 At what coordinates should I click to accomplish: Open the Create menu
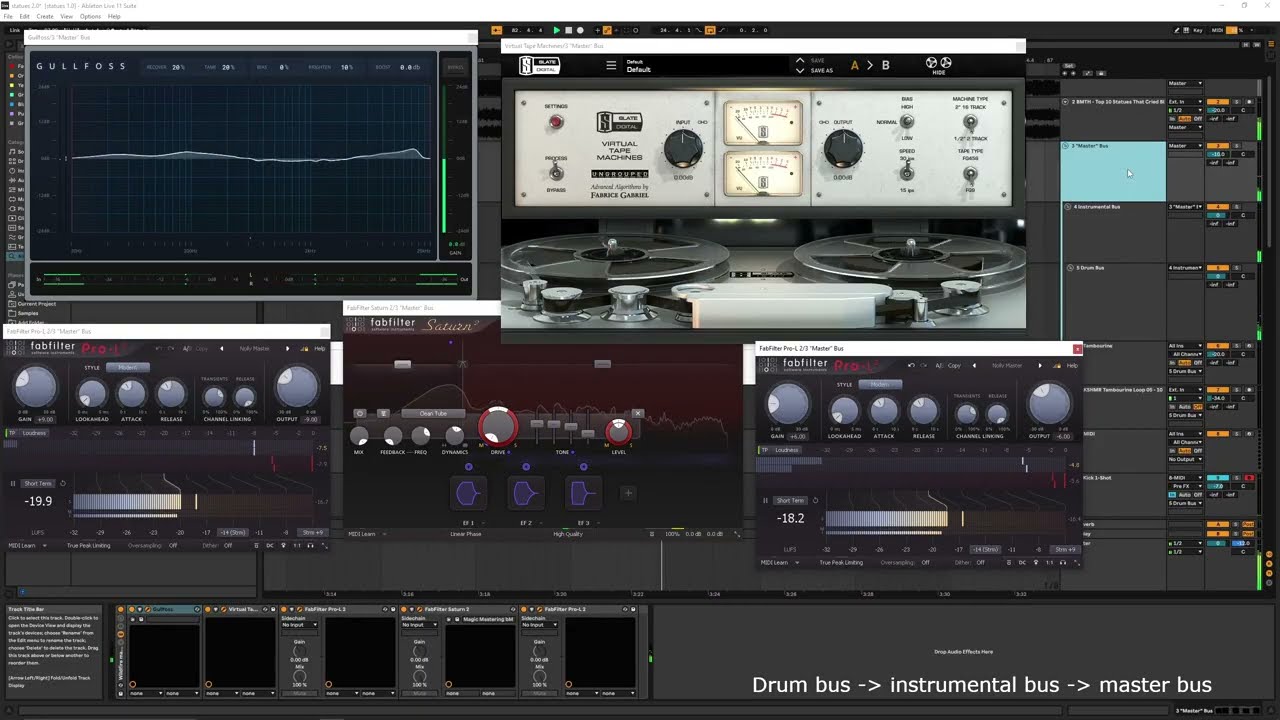pyautogui.click(x=45, y=17)
